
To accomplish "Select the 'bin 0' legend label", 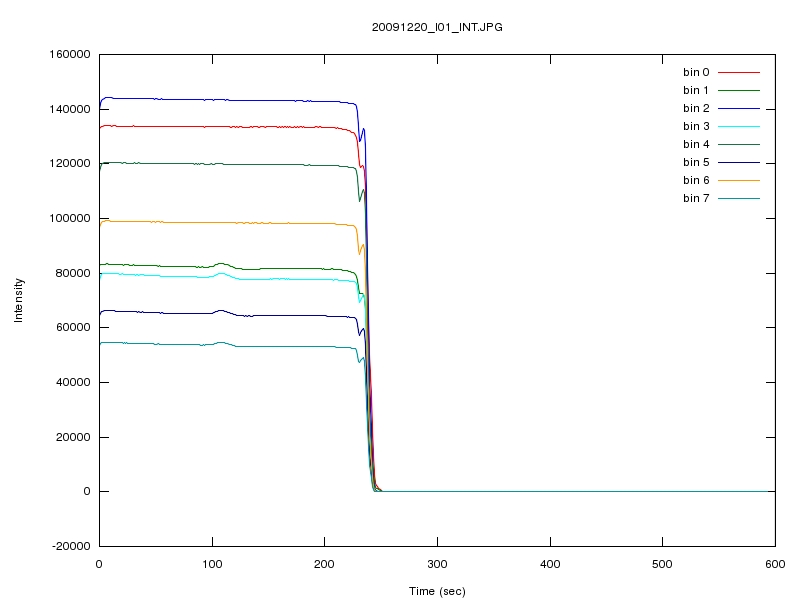I will coord(696,72).
